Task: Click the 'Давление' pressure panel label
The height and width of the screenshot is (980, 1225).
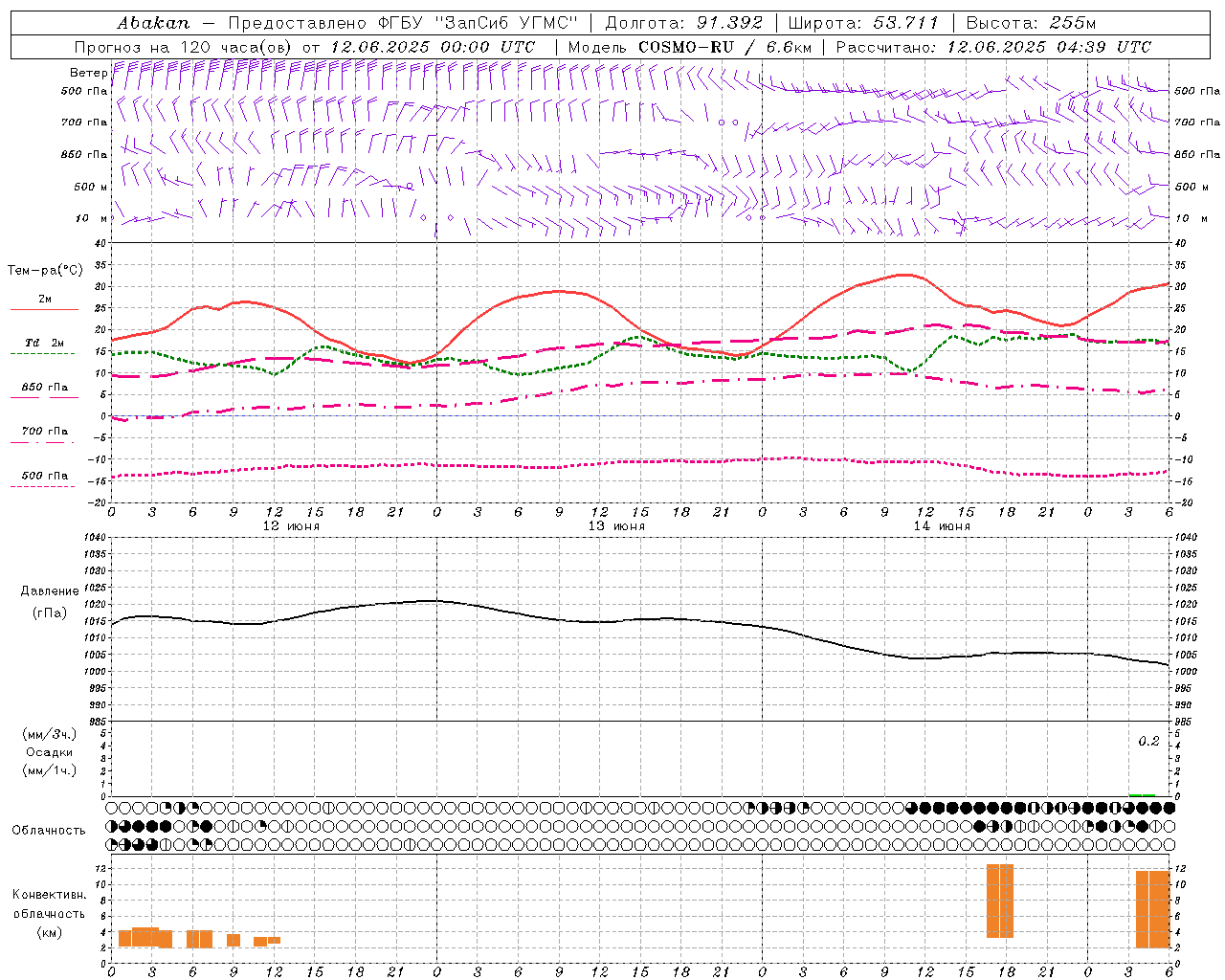Action: [x=50, y=591]
